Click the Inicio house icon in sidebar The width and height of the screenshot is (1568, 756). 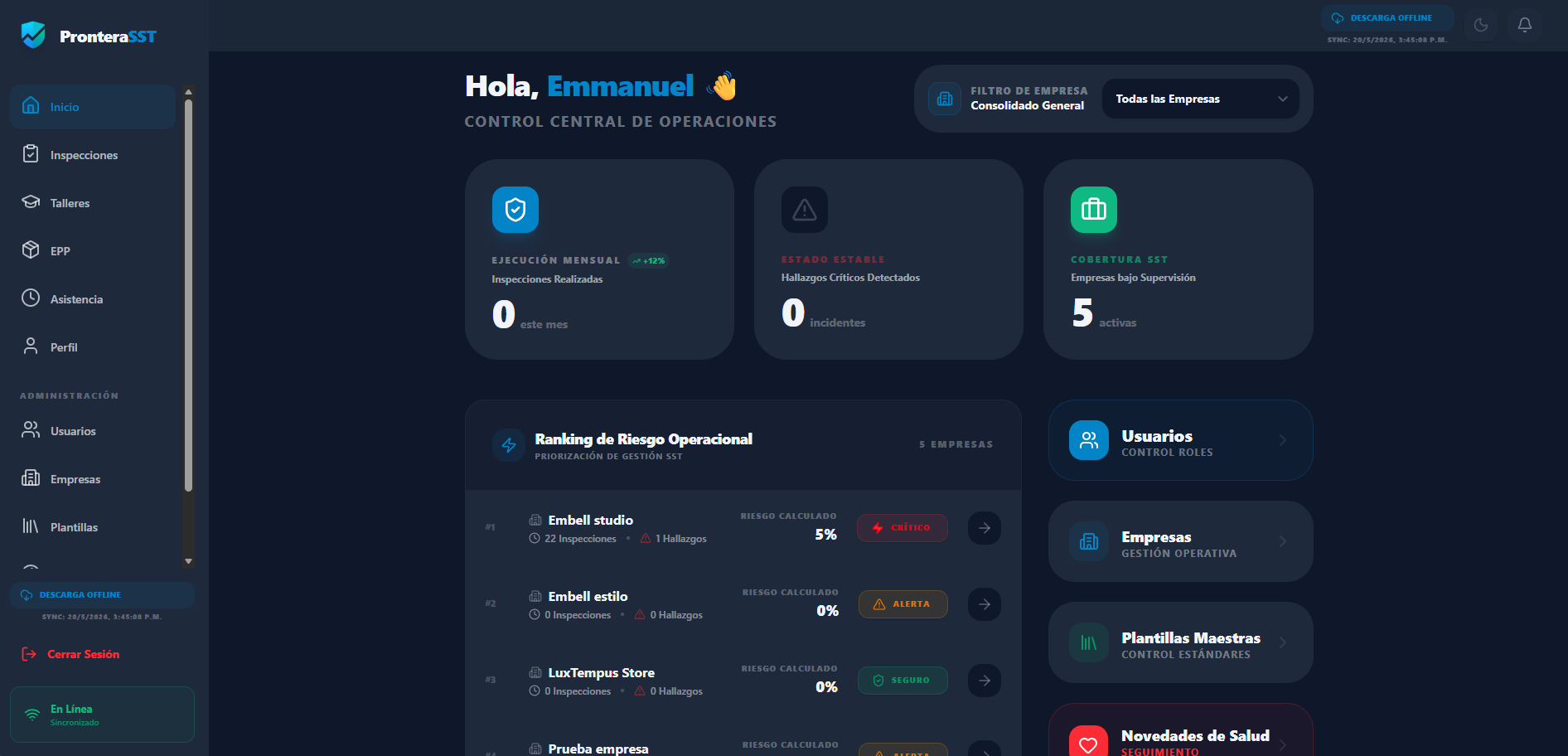click(x=31, y=105)
